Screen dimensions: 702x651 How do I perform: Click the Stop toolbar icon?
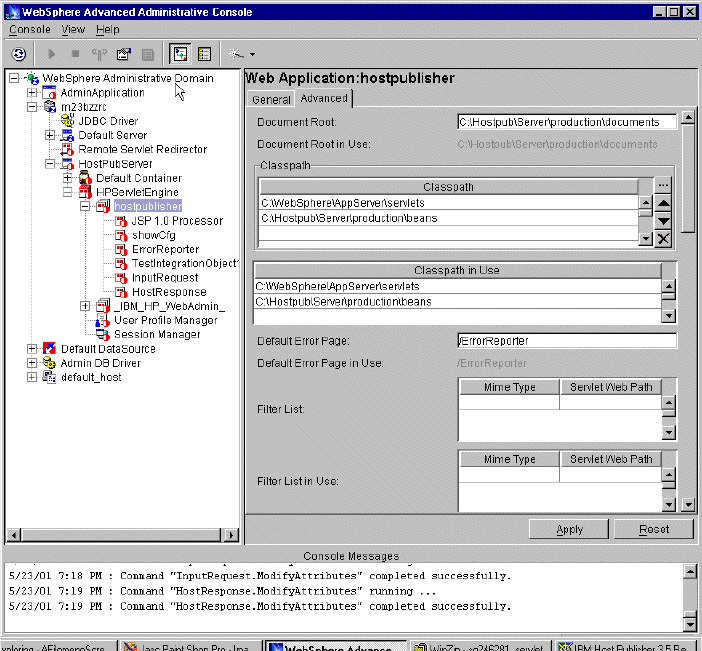click(75, 54)
